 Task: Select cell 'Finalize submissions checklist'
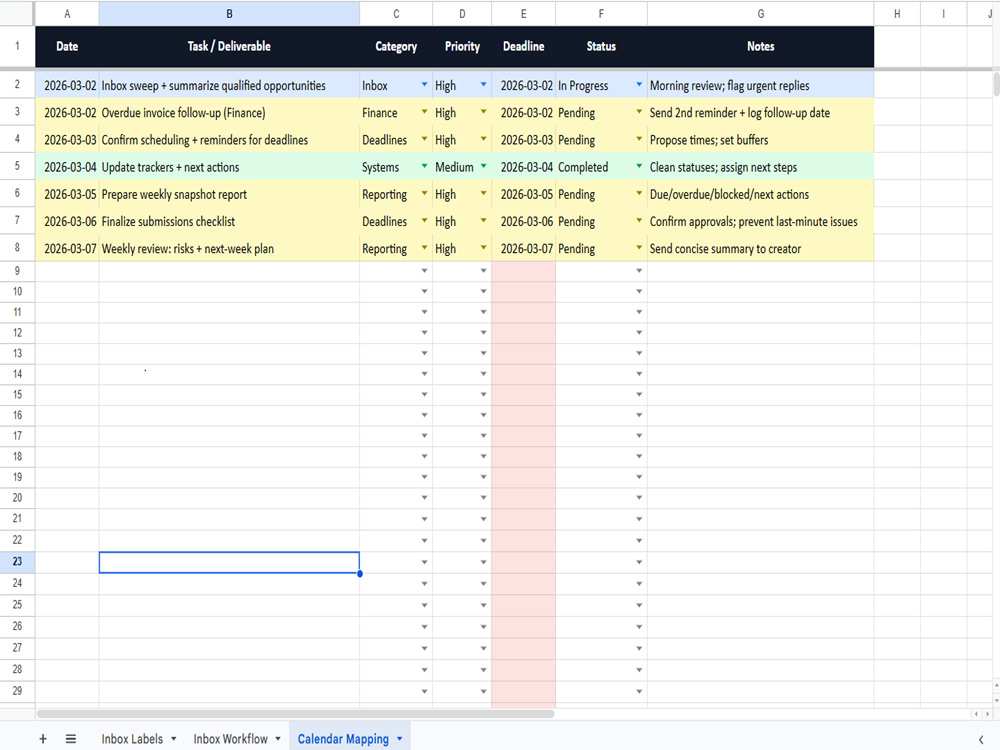(229, 221)
